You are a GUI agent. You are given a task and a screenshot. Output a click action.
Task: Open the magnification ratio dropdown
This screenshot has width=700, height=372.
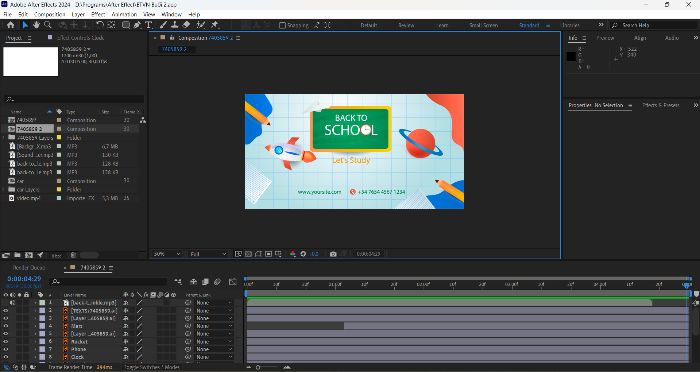coord(167,254)
